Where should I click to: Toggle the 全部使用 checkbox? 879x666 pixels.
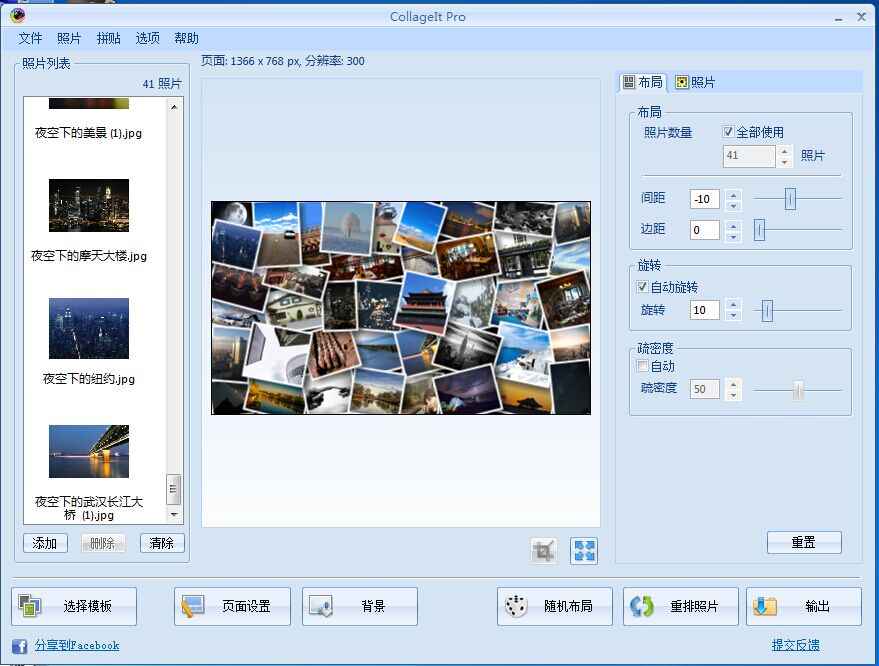(728, 132)
